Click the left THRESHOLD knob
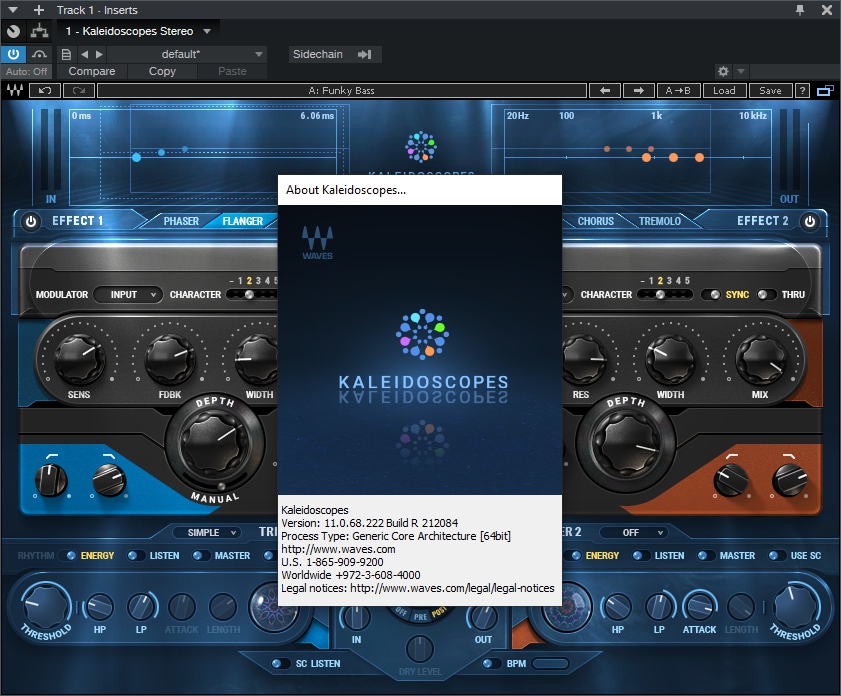The image size is (841, 696). click(46, 606)
